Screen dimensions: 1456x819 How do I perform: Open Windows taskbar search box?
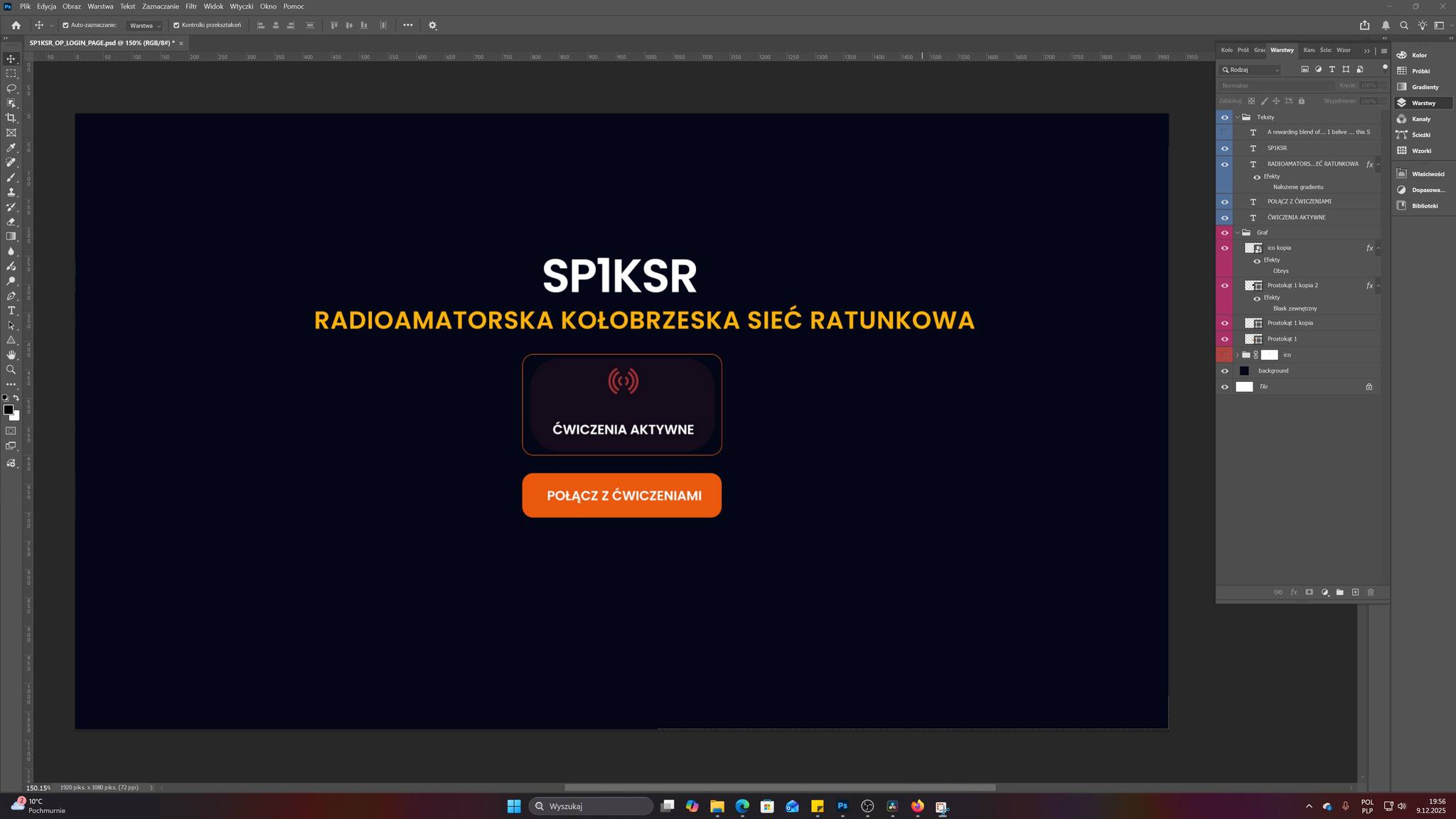tap(591, 806)
